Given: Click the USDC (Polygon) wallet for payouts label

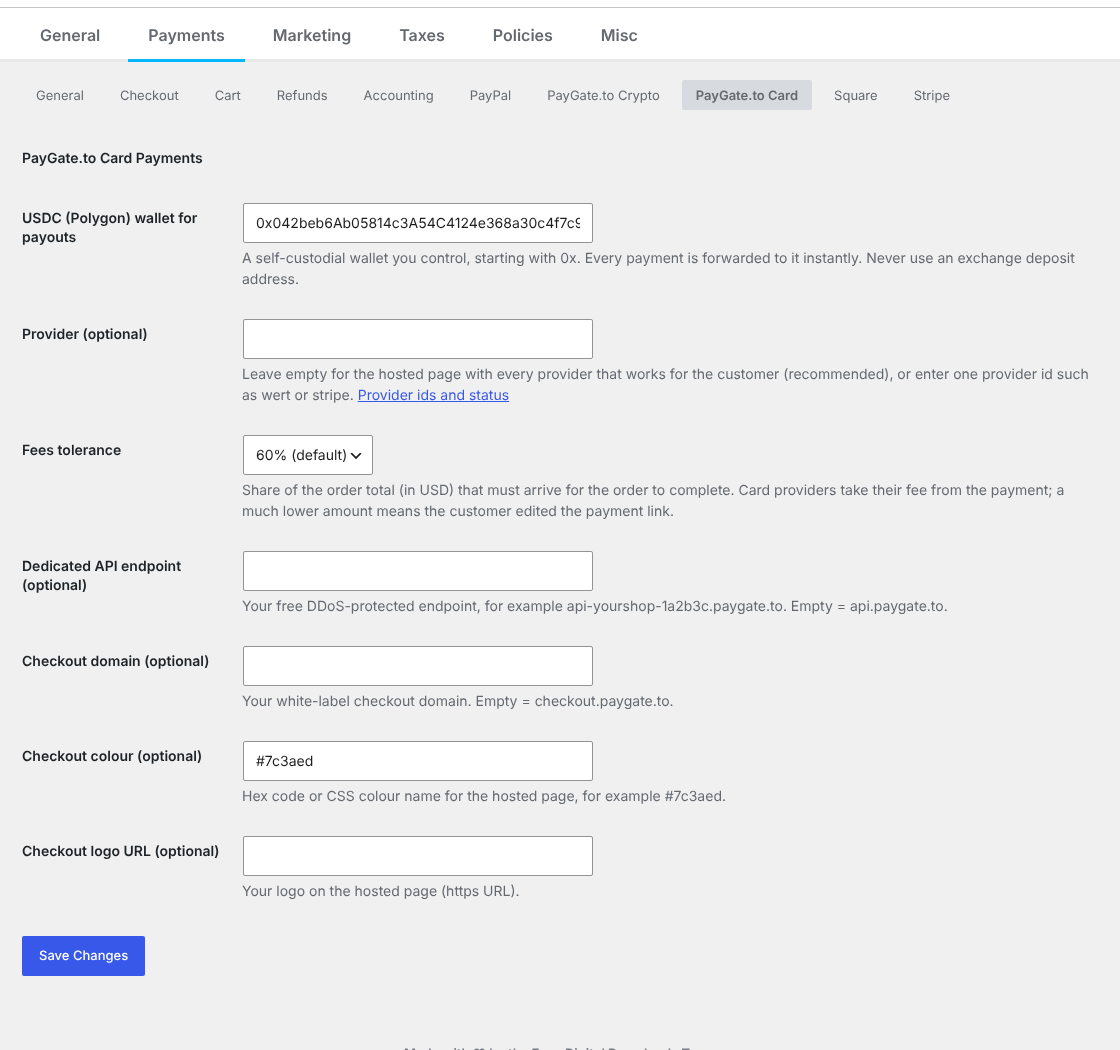Looking at the screenshot, I should [x=109, y=227].
